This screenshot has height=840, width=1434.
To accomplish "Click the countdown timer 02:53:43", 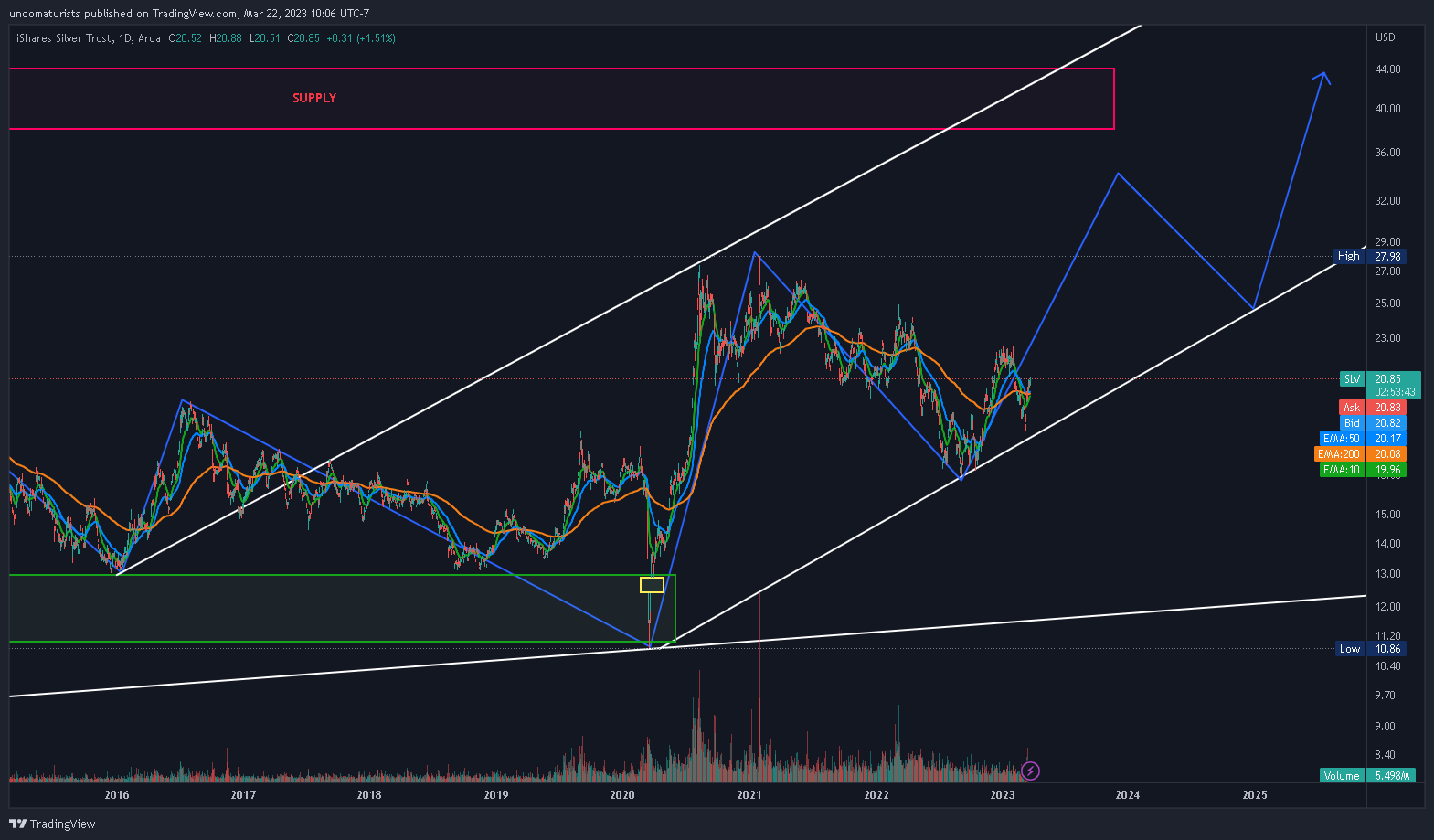I will pyautogui.click(x=1395, y=392).
